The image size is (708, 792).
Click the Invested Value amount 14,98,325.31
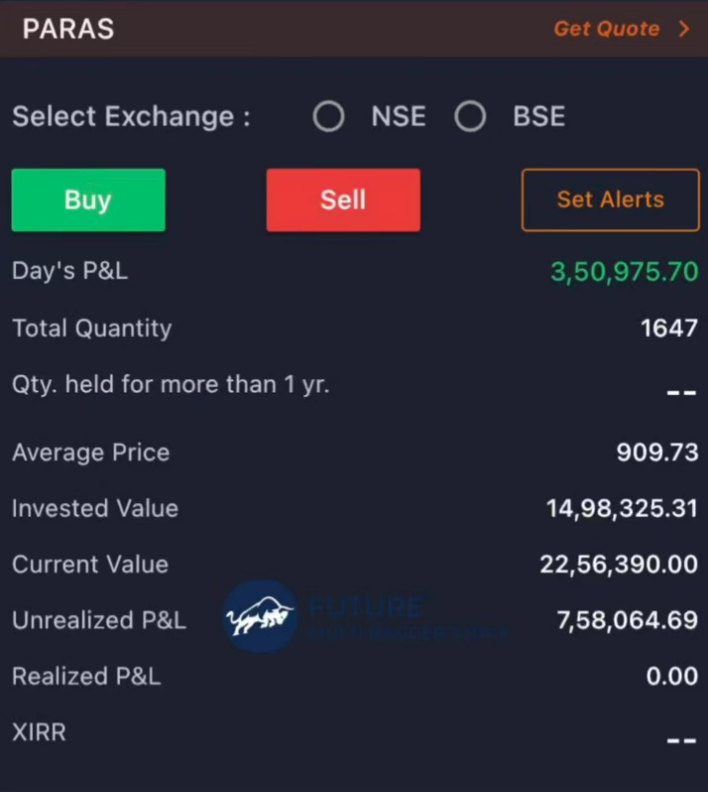[622, 508]
